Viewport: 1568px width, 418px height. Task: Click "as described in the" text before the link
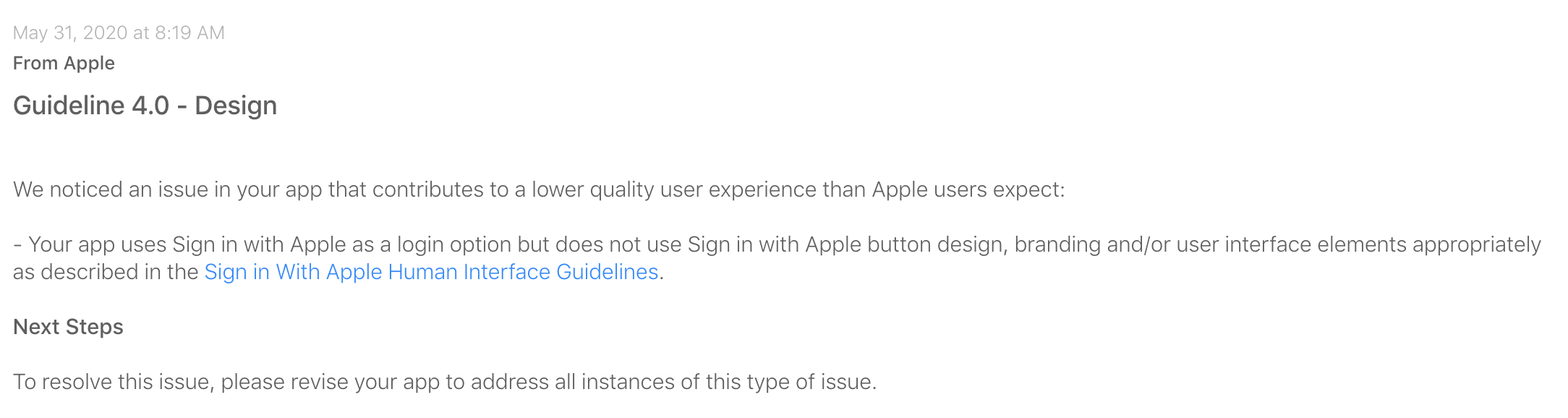tap(106, 272)
